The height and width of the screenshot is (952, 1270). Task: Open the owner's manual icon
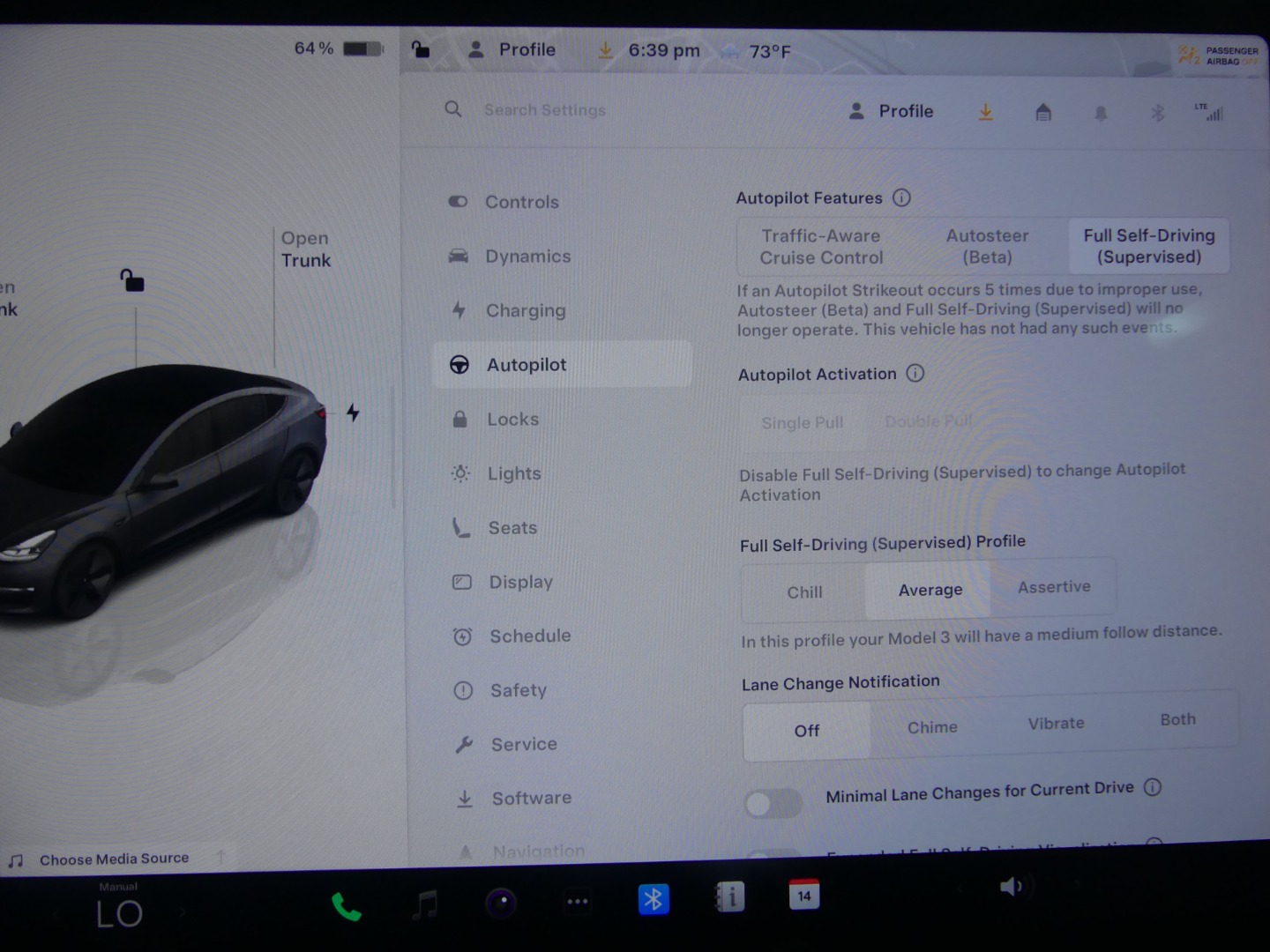click(729, 897)
